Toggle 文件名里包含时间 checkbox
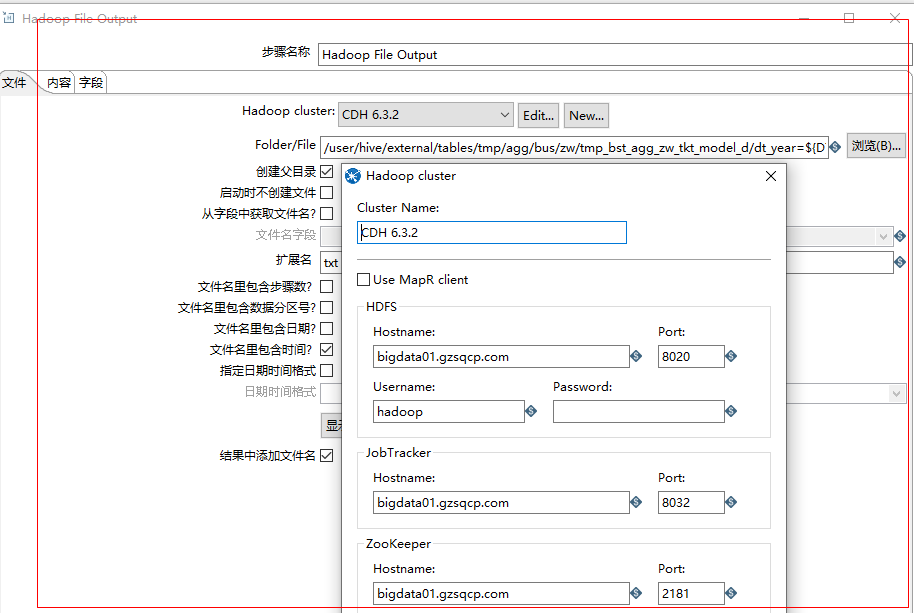The image size is (914, 613). click(327, 350)
